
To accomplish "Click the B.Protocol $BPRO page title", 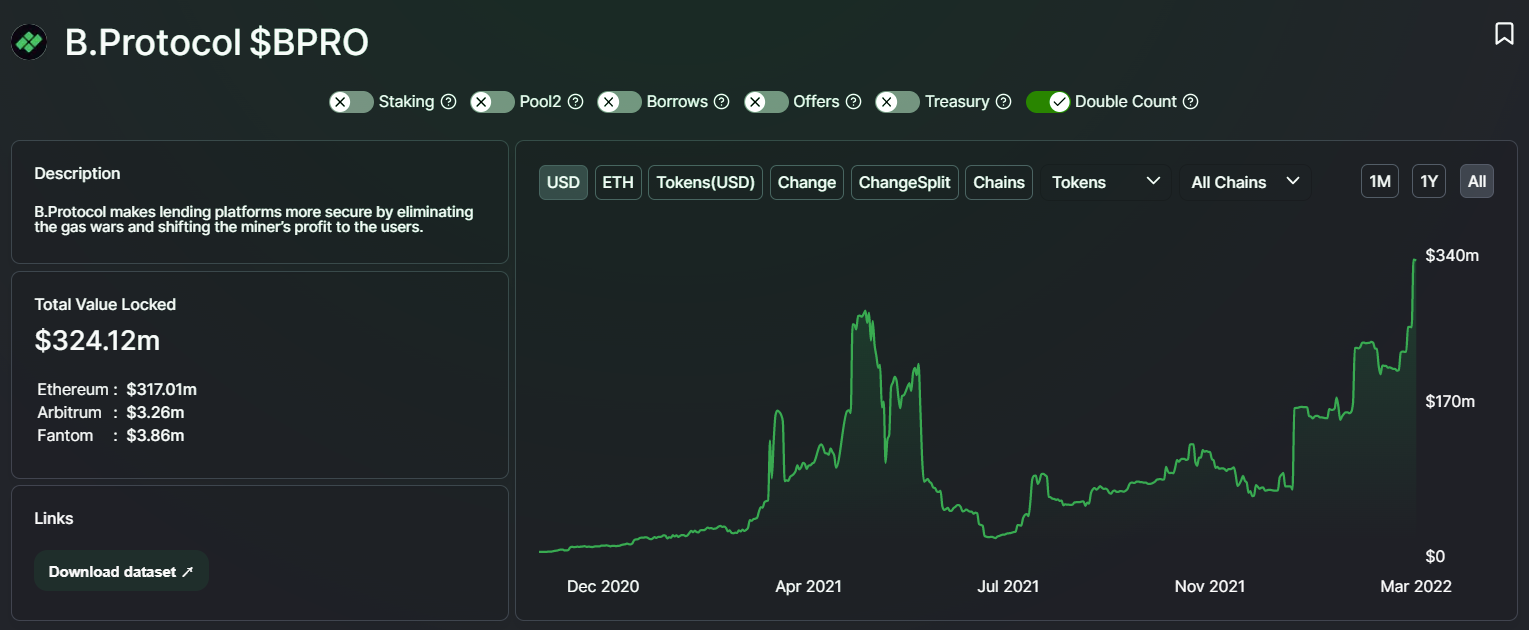I will [x=217, y=42].
